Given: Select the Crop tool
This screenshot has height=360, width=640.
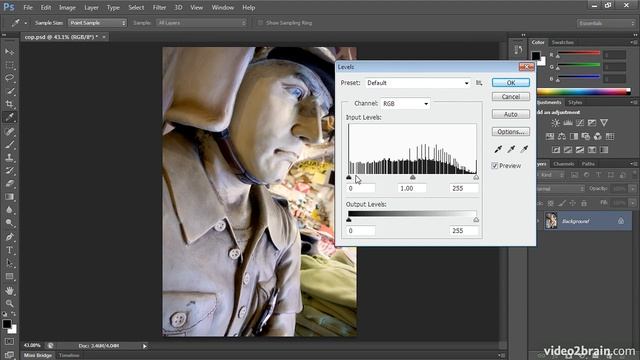Looking at the screenshot, I should coord(9,104).
